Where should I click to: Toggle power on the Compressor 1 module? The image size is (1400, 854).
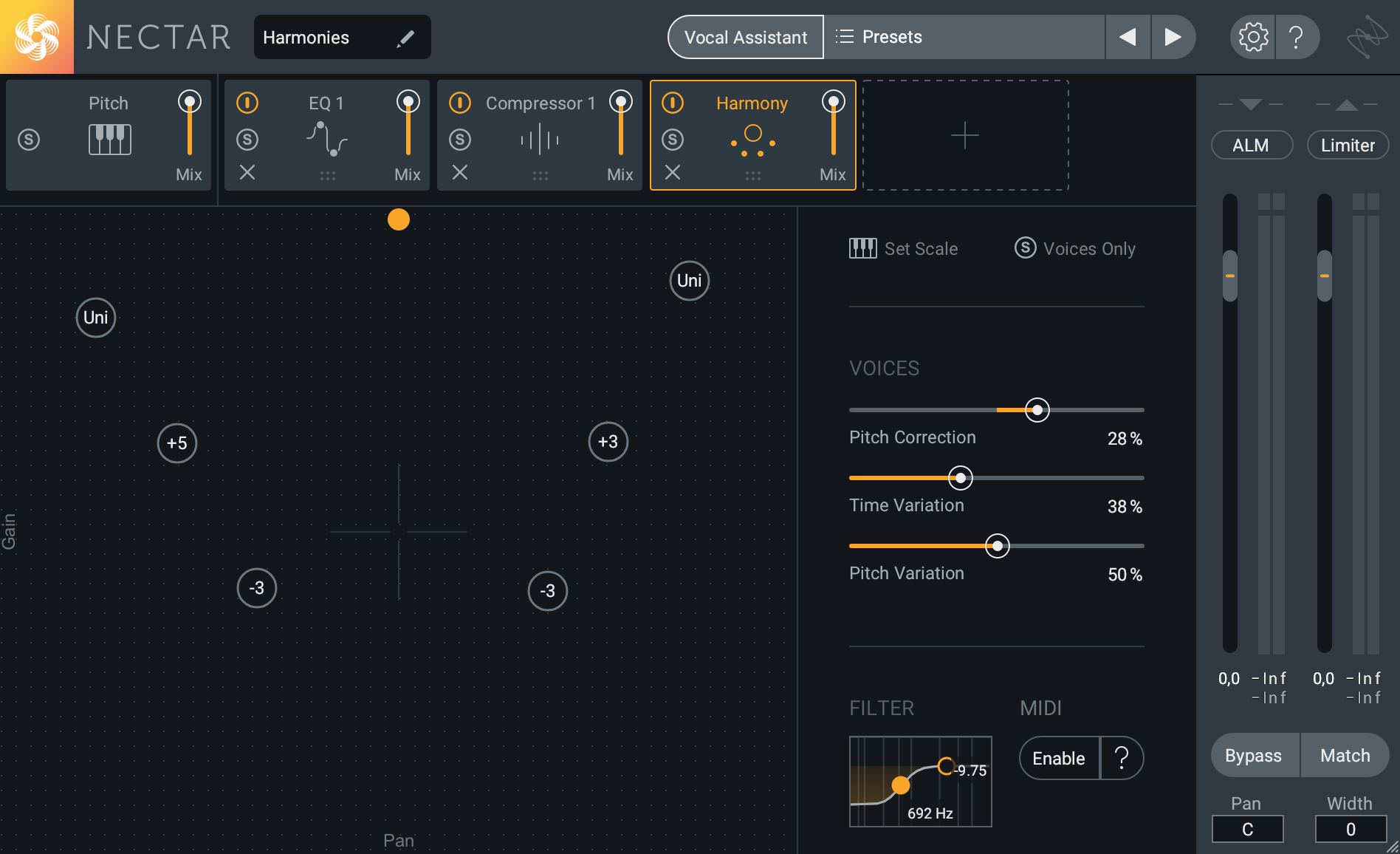(x=460, y=103)
